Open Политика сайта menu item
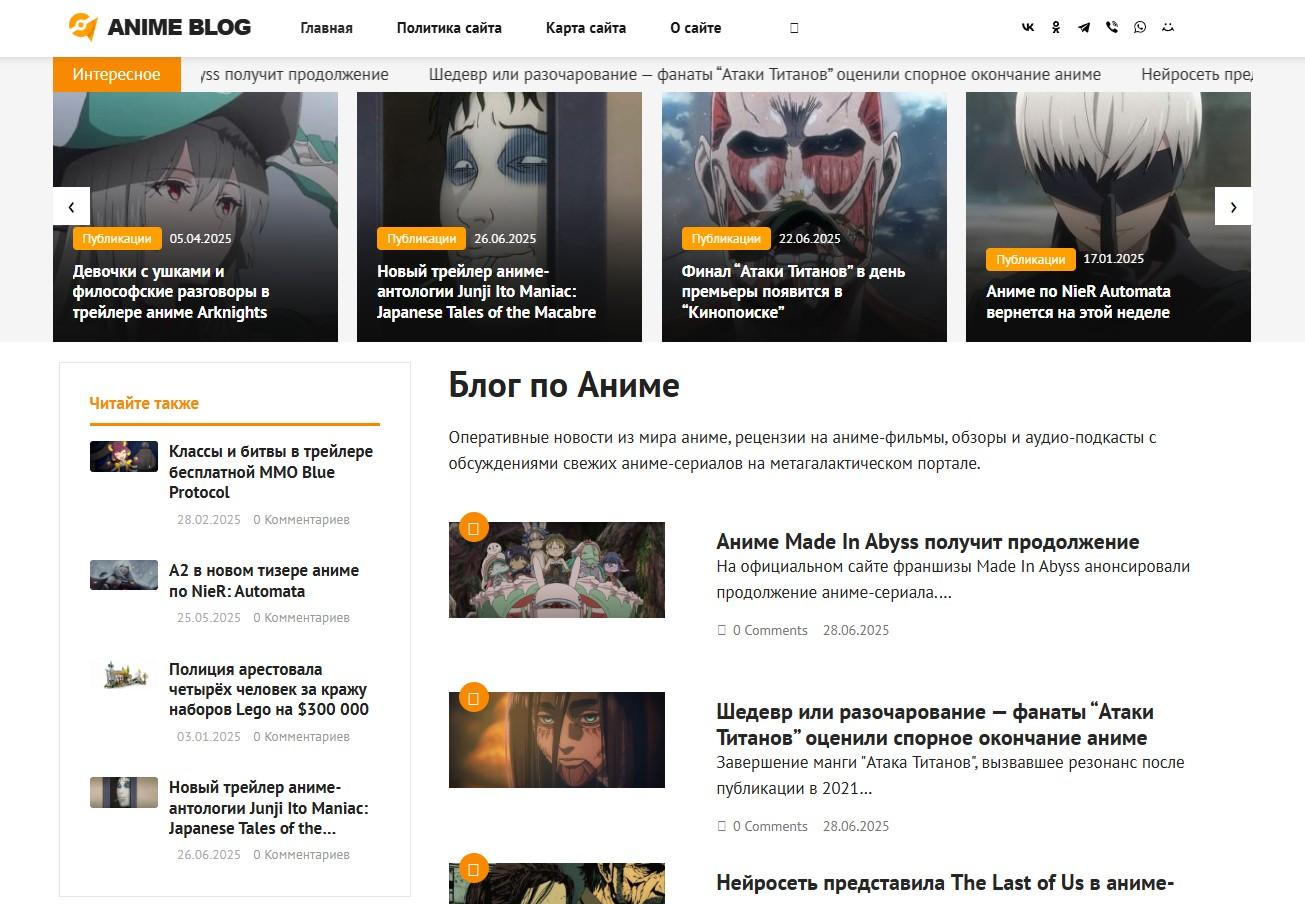The width and height of the screenshot is (1305, 904). click(x=449, y=28)
